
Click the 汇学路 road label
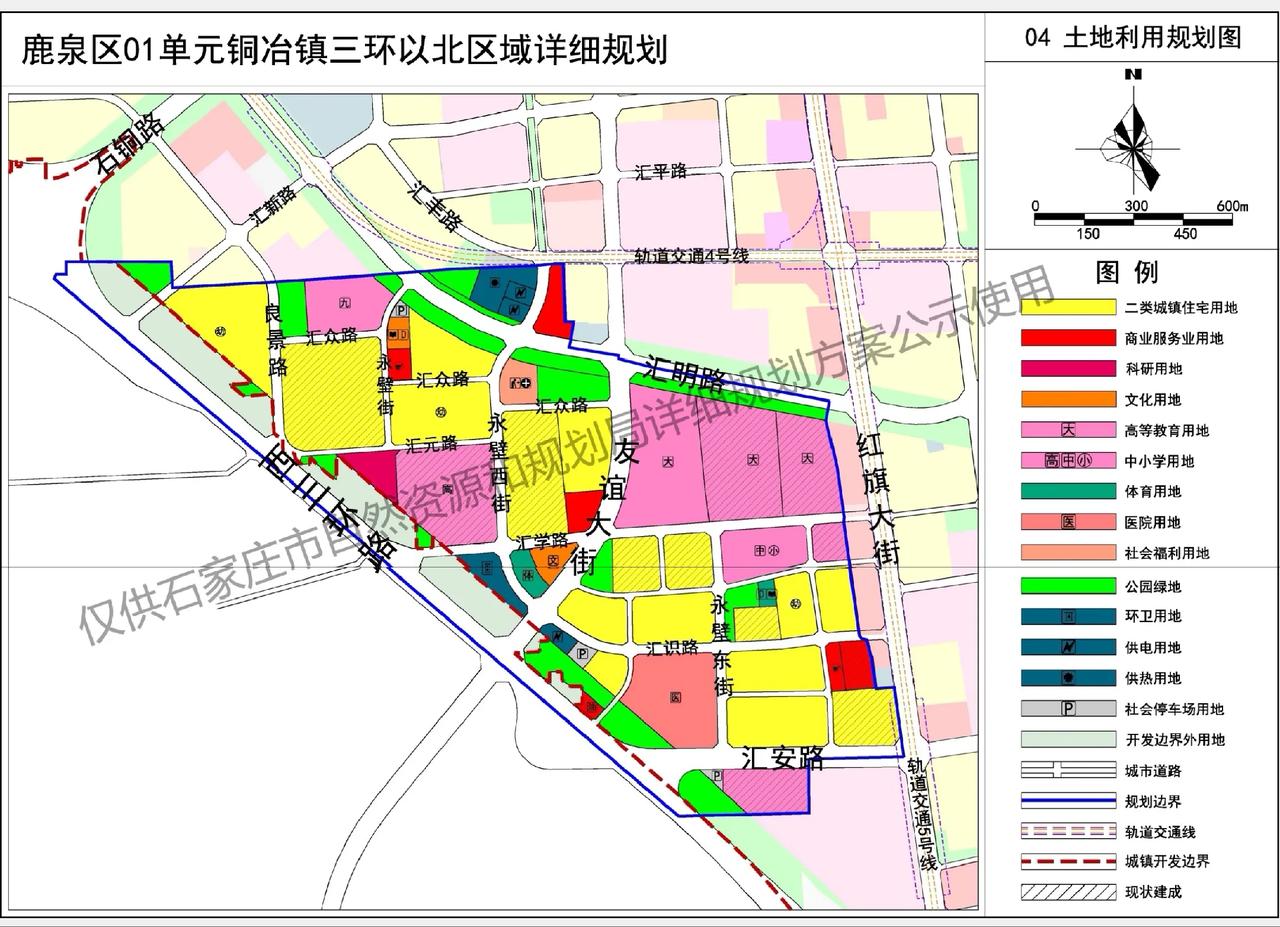pos(543,540)
